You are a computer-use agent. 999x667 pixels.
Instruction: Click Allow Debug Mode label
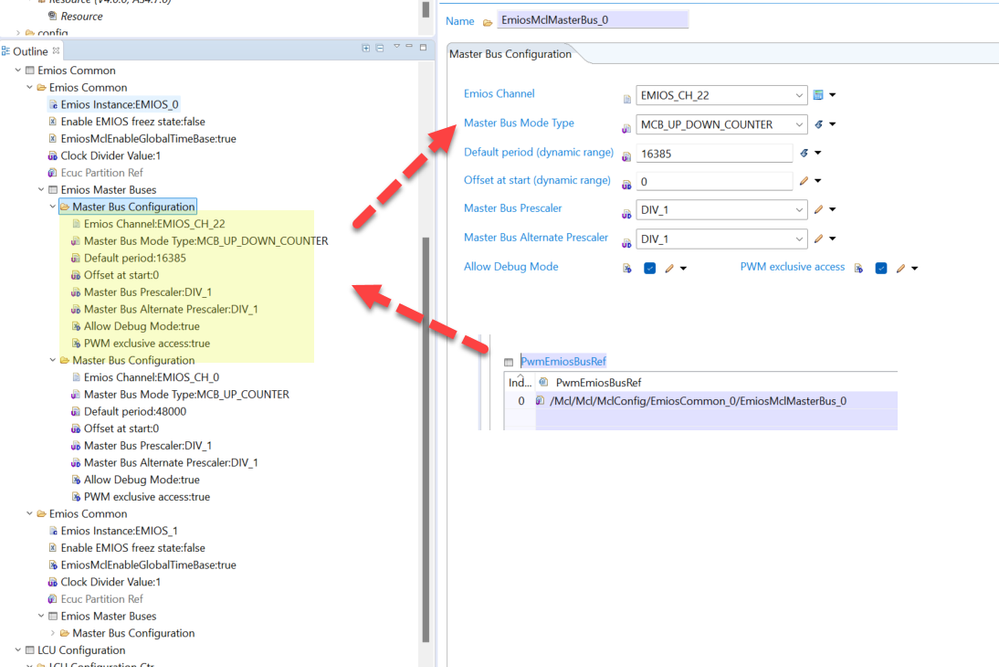[511, 267]
